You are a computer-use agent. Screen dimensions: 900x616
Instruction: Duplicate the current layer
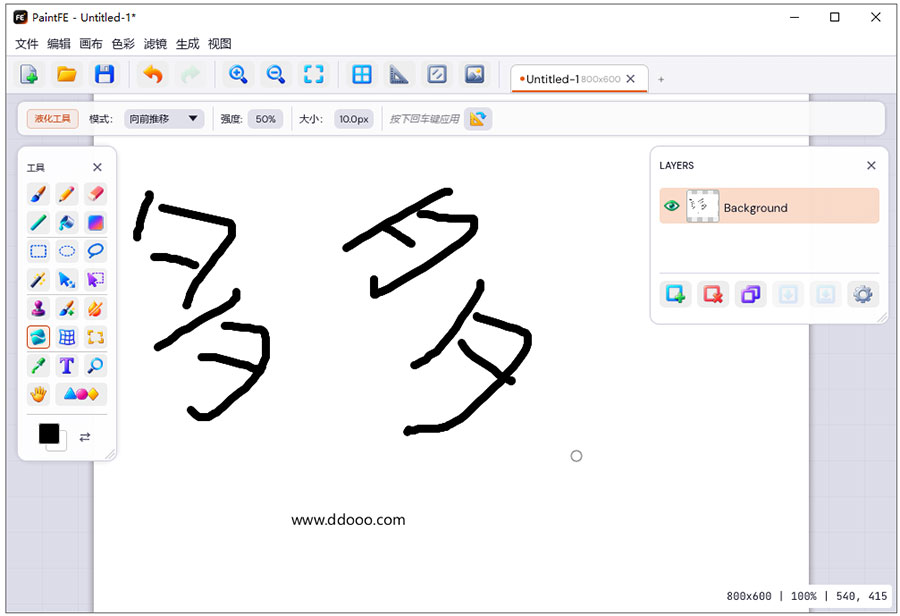coord(750,295)
